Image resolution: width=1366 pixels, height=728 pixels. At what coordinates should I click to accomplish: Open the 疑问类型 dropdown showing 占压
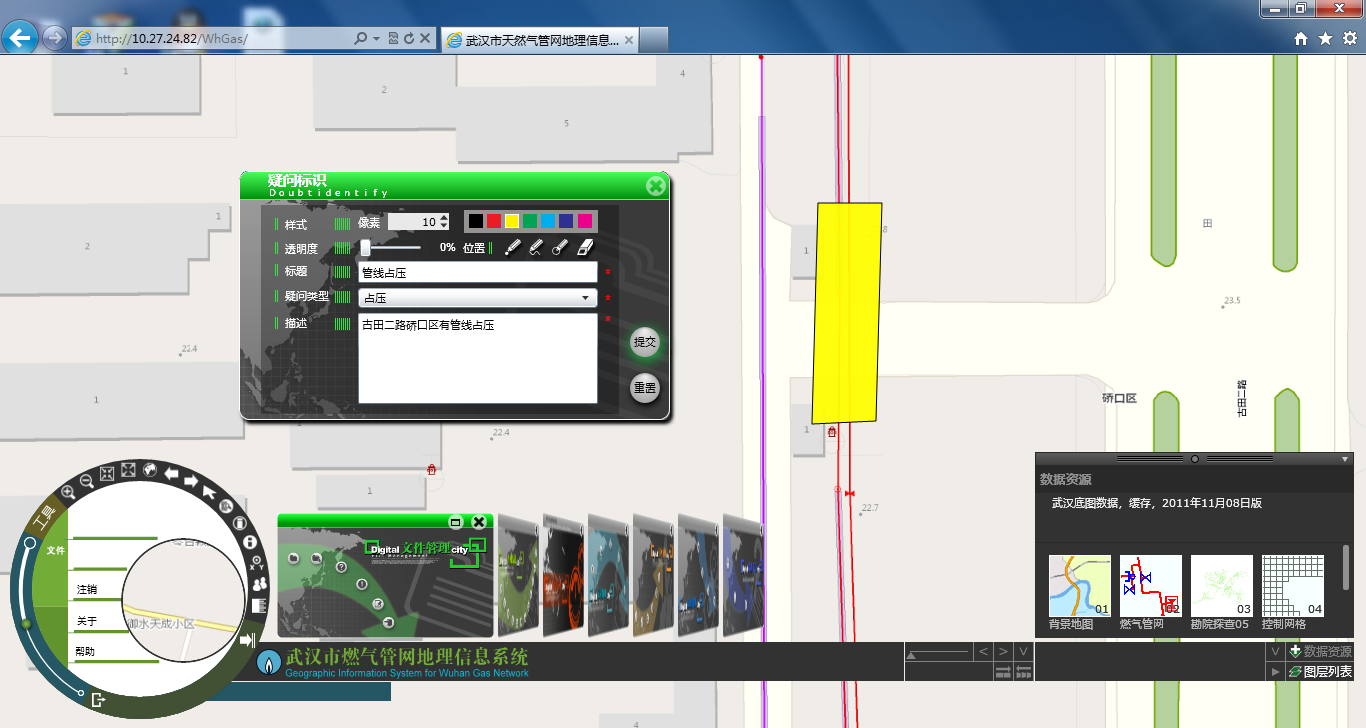[477, 298]
